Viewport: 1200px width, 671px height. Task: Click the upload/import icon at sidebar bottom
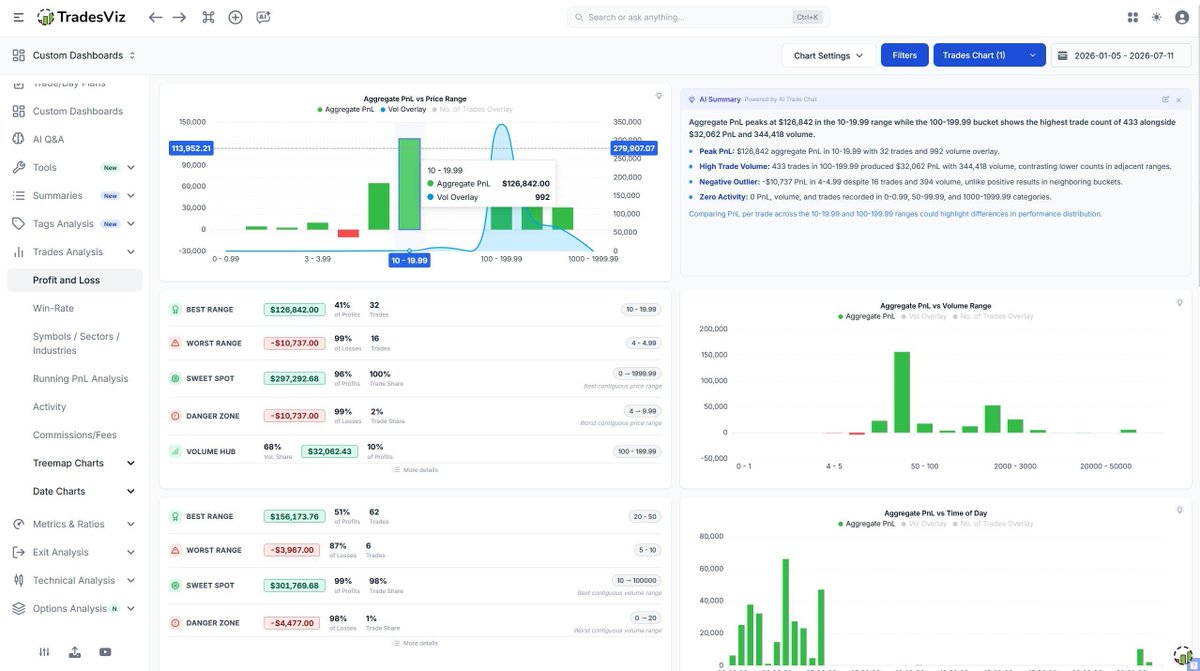tap(75, 652)
